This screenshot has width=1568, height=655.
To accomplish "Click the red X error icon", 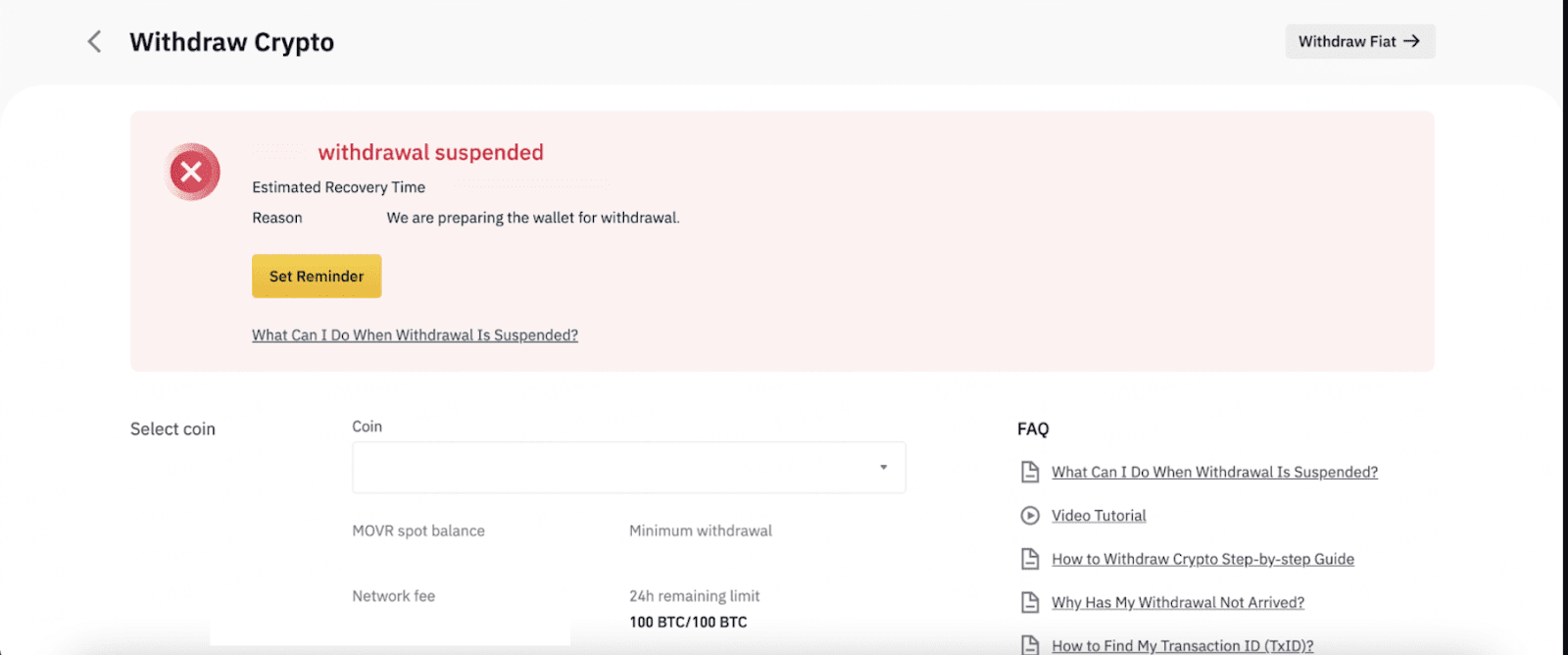I will [x=192, y=173].
